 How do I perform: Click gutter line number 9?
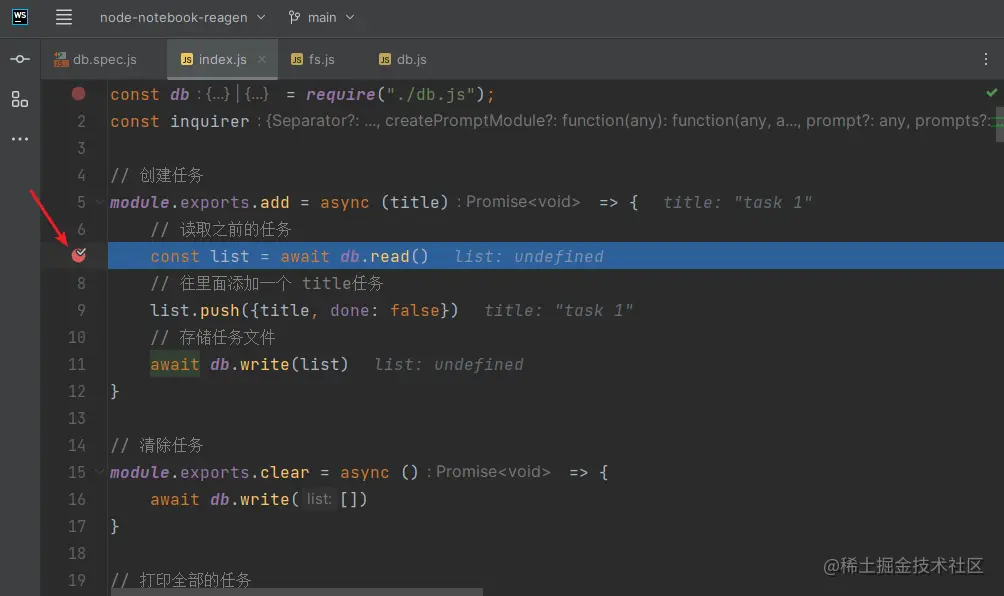click(x=81, y=310)
